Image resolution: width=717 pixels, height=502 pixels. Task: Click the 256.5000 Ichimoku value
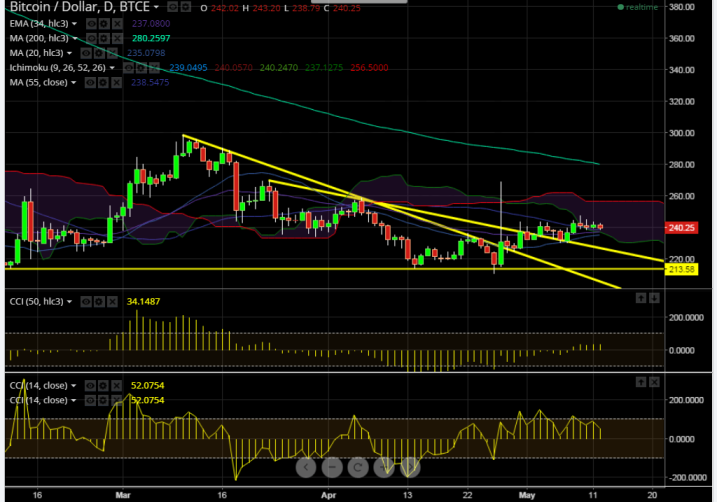(369, 68)
